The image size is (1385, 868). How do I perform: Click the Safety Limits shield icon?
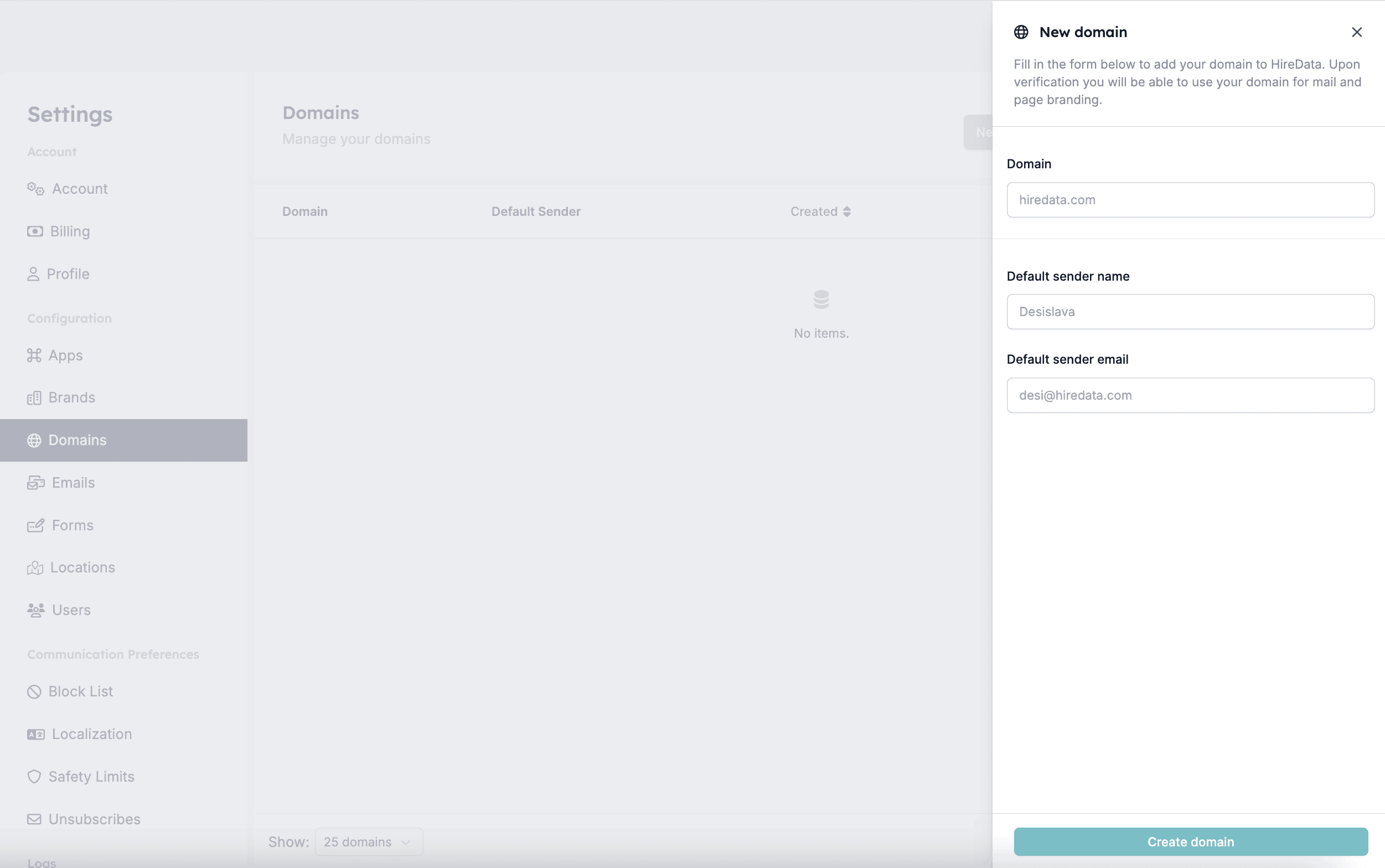coord(34,777)
